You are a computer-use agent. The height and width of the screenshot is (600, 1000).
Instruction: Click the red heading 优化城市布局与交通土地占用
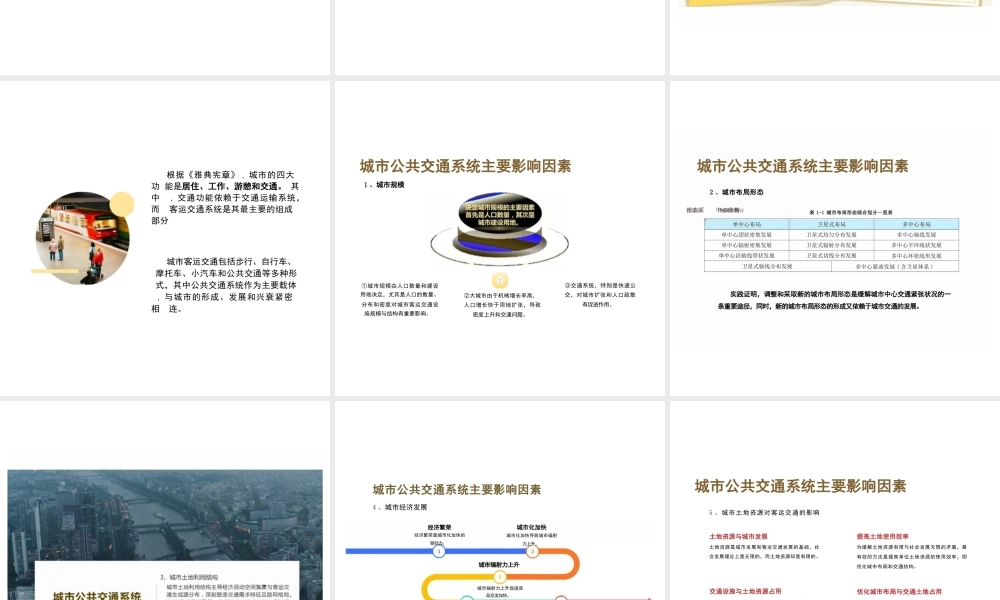[899, 592]
